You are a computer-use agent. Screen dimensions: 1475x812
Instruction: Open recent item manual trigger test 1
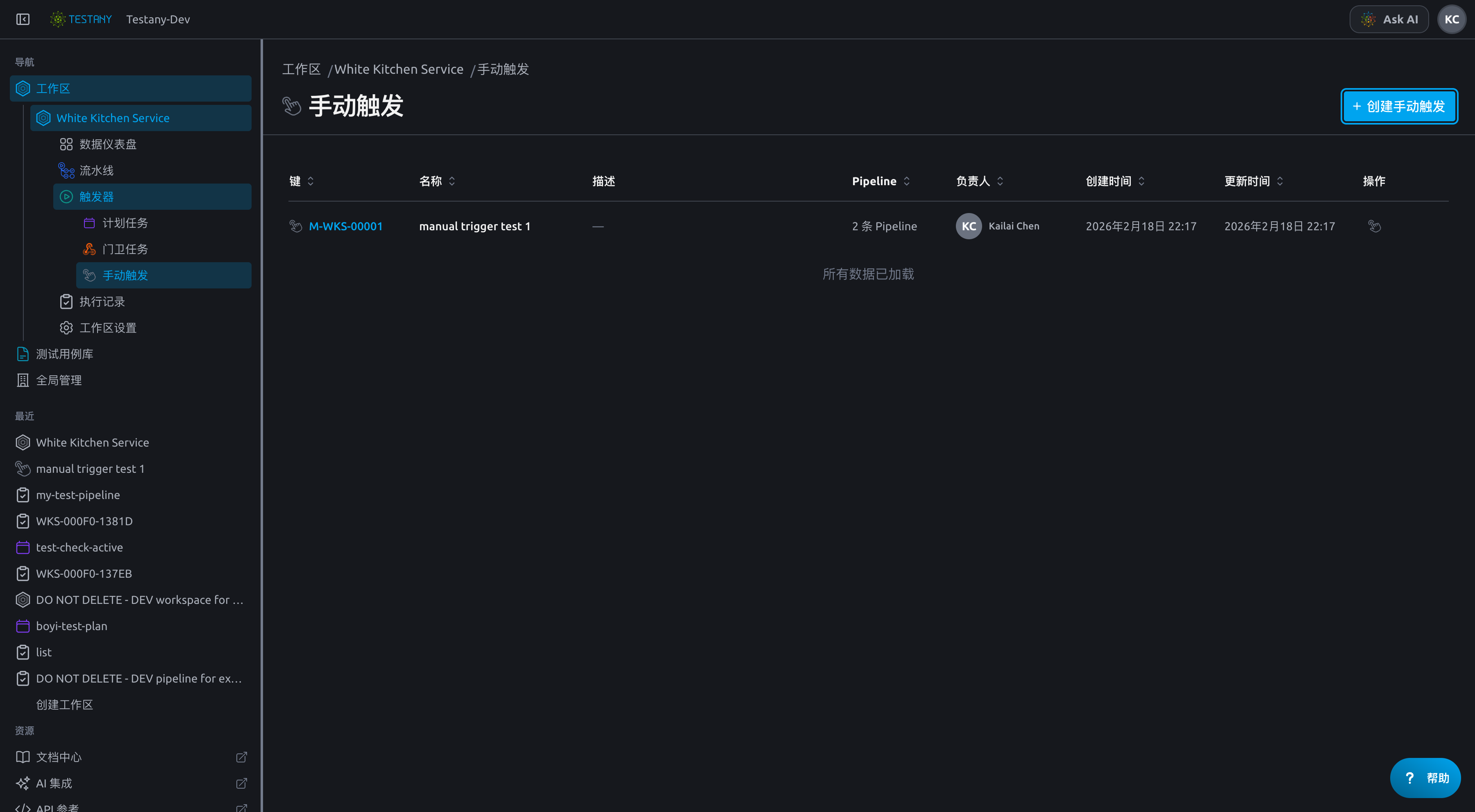coord(91,469)
